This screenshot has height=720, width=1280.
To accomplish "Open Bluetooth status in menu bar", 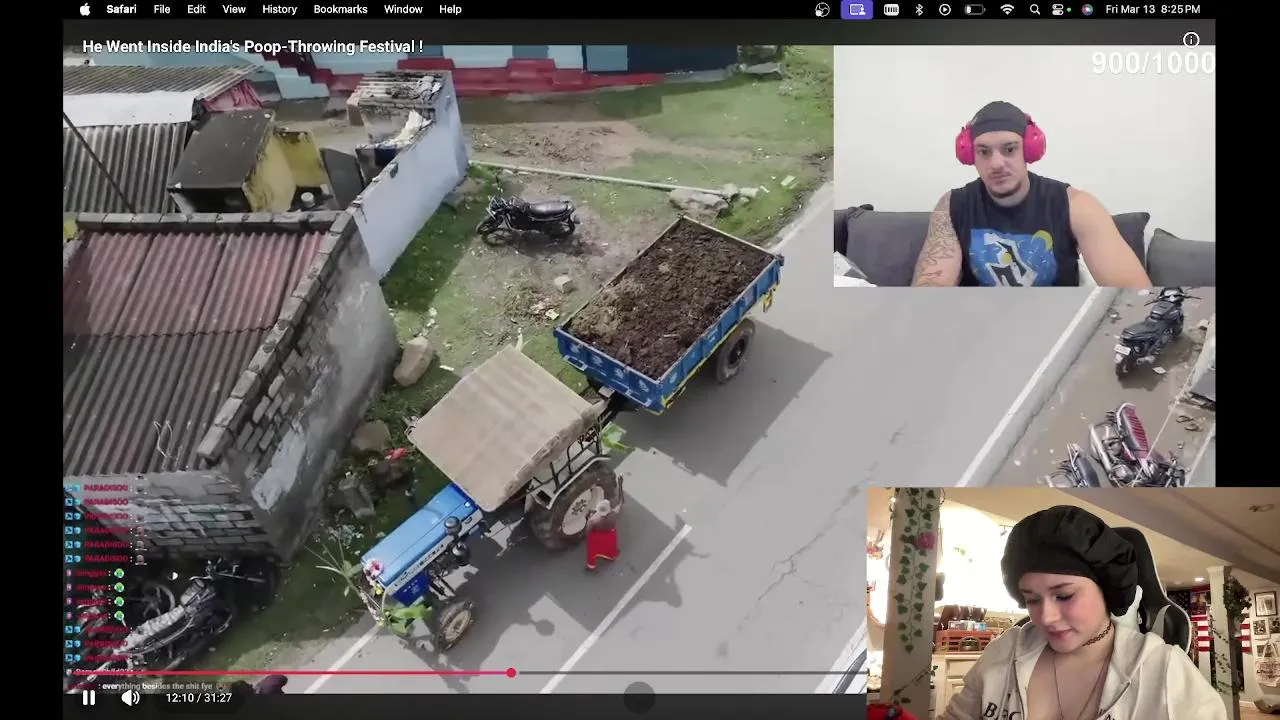I will [x=919, y=9].
